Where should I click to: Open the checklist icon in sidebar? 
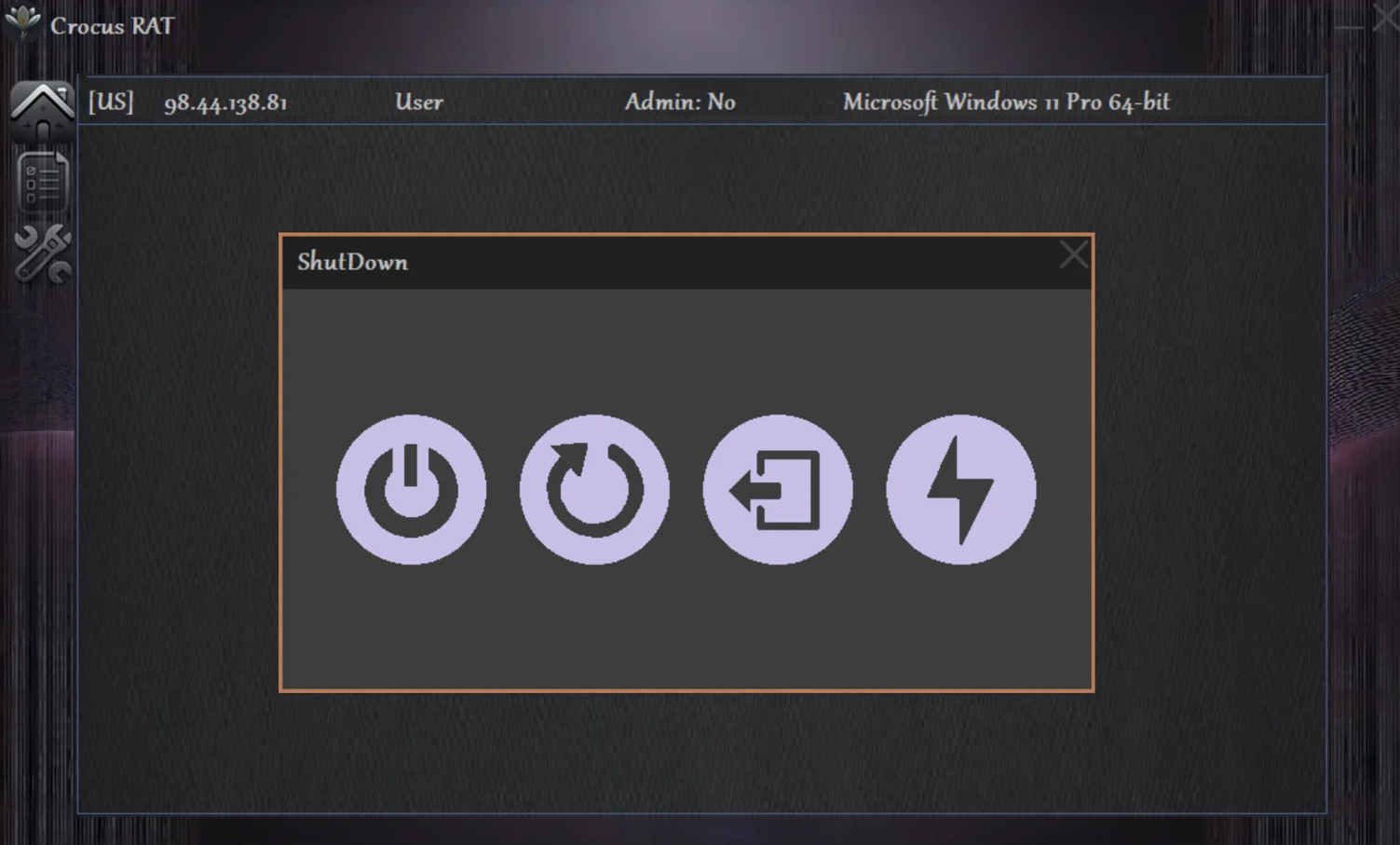[43, 182]
